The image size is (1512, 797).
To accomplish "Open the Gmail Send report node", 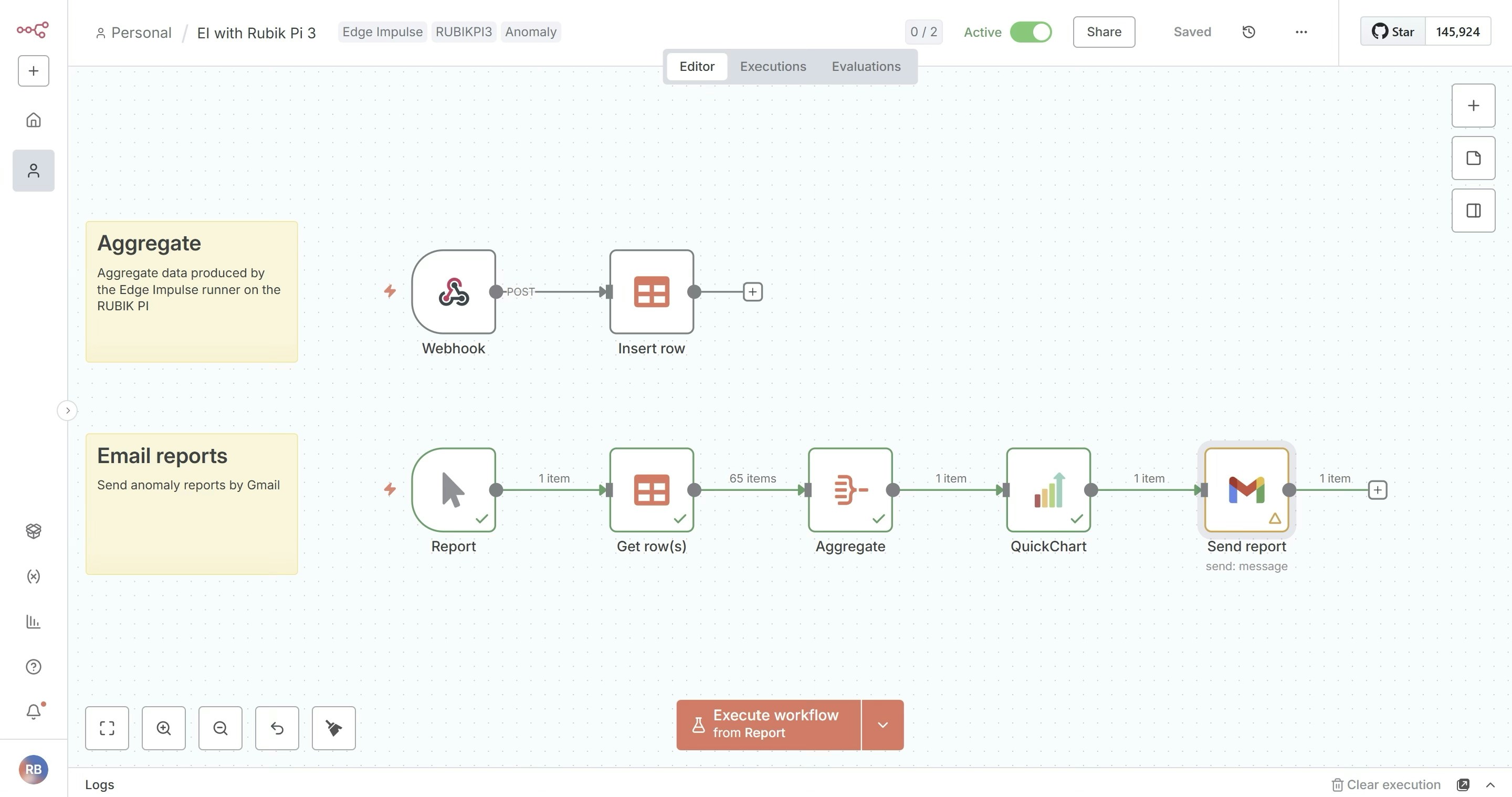I will [x=1246, y=489].
